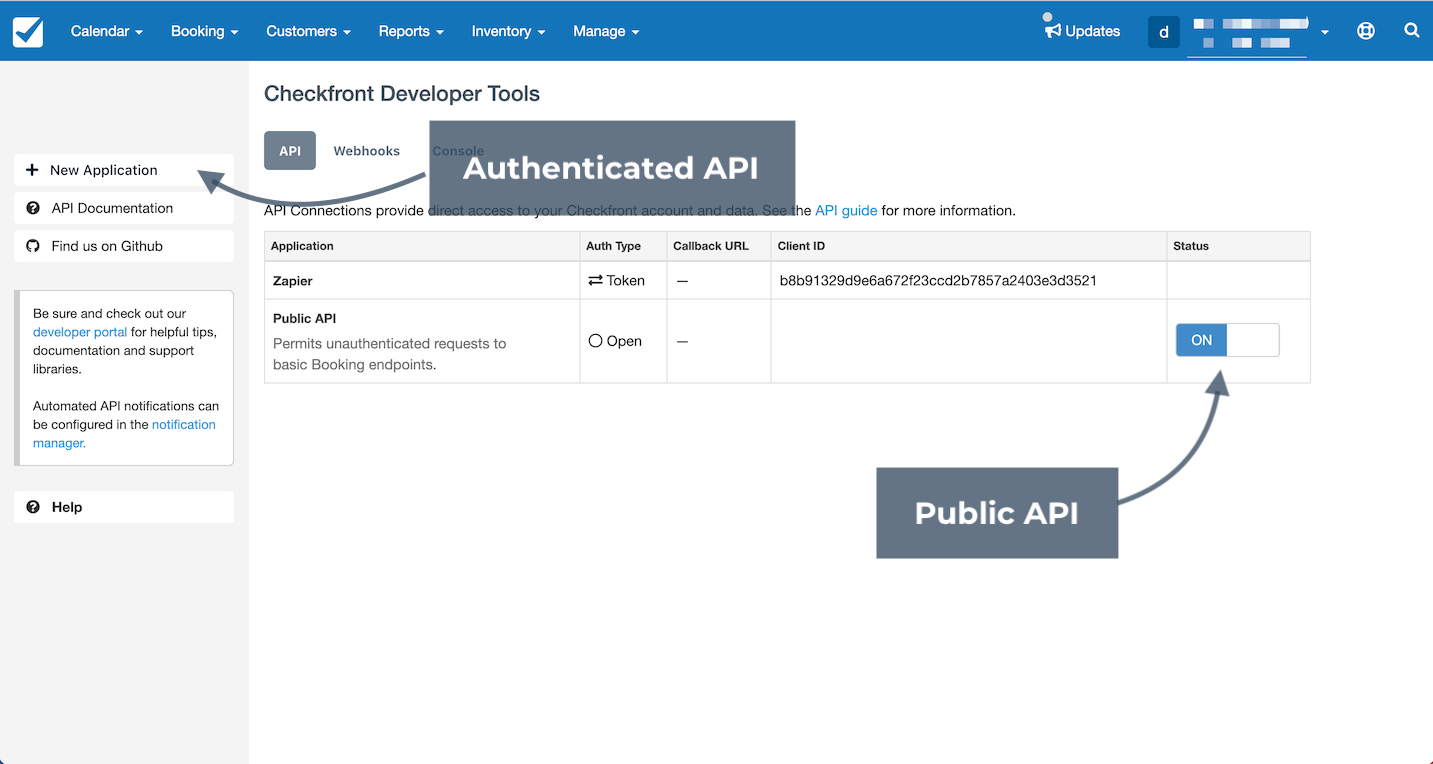Open the notification manager link
1433x764 pixels.
point(124,434)
